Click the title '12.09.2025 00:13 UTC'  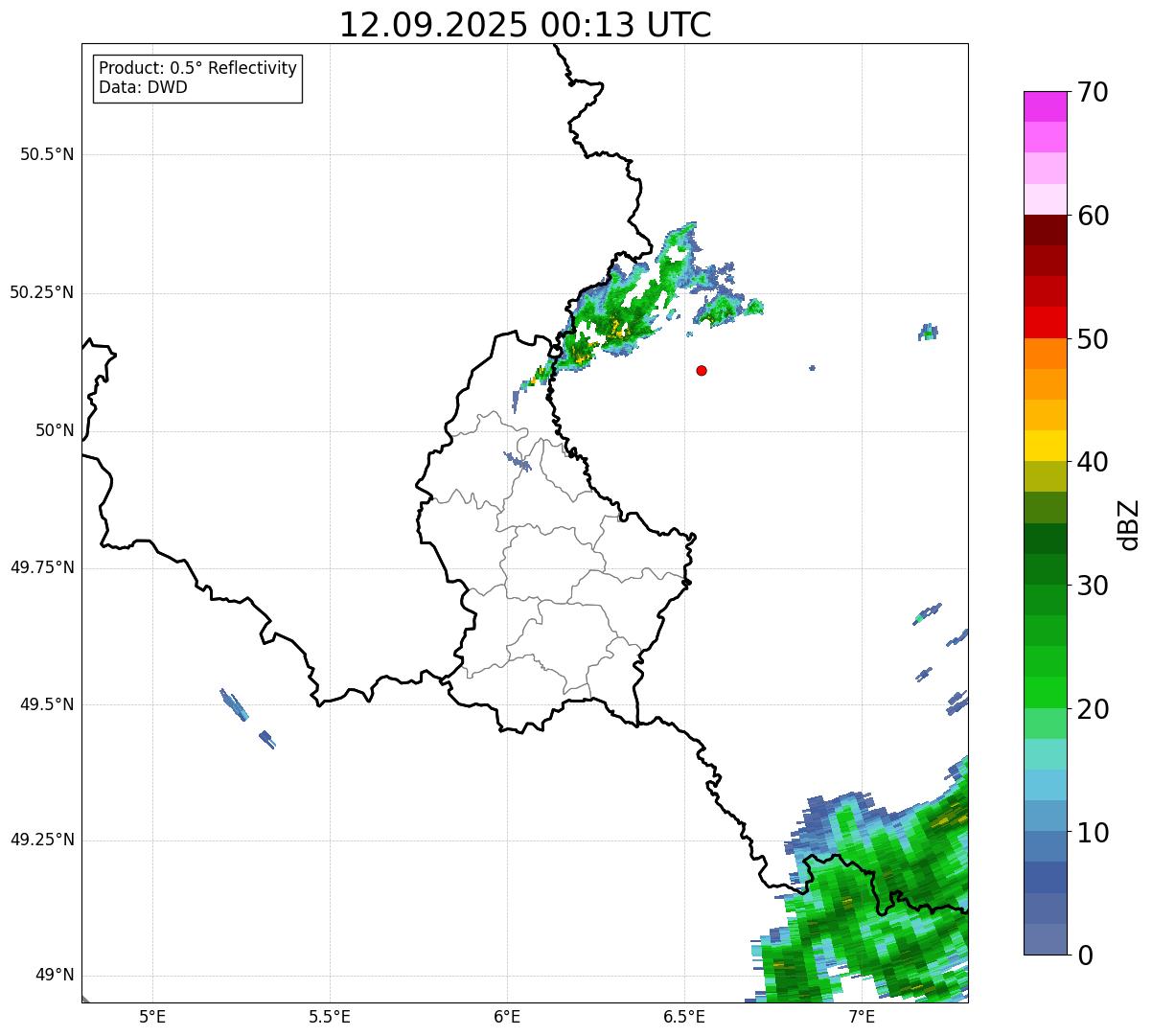(525, 24)
